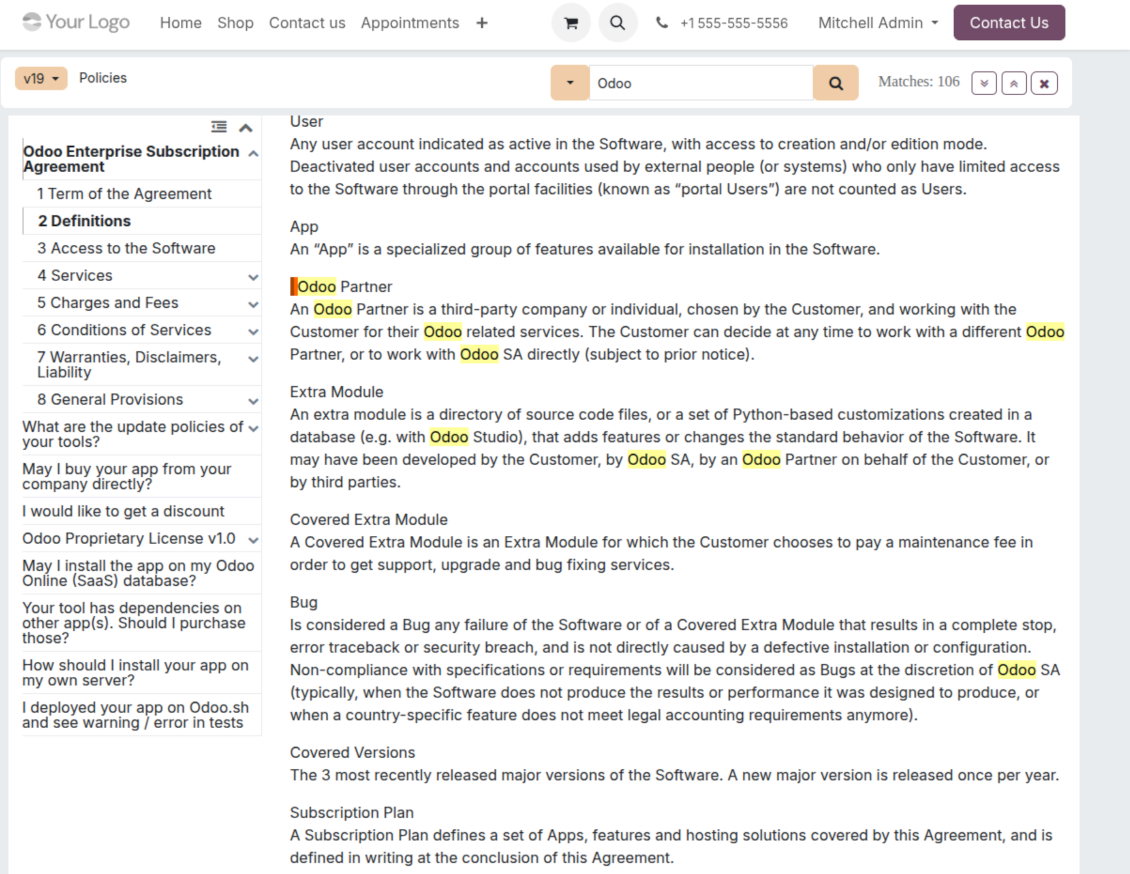This screenshot has height=874, width=1130.
Task: Expand Odoo Proprietary License v1.0 chevron
Action: pos(253,539)
